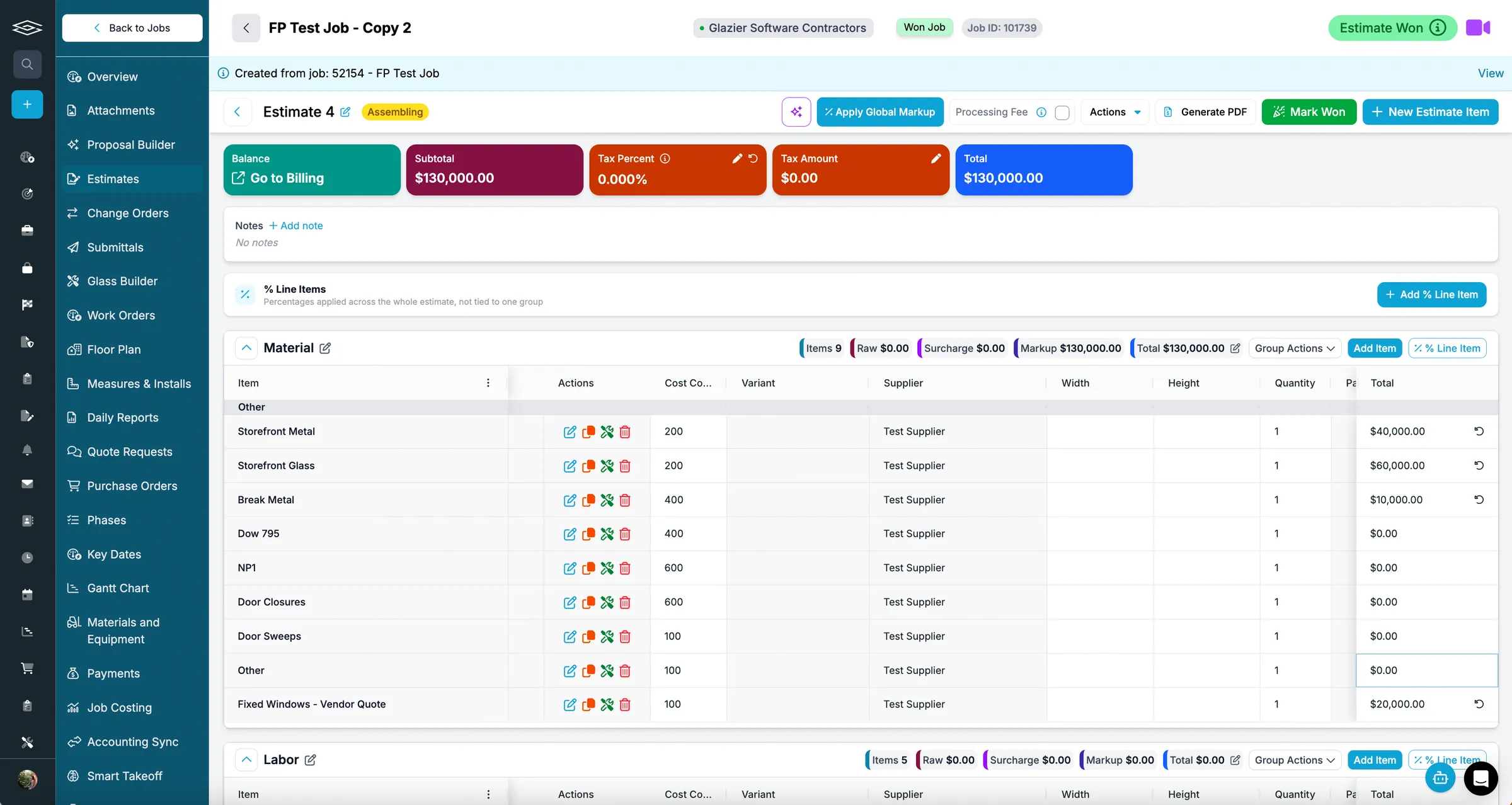
Task: Click the Other row total $0.00 cell
Action: point(1426,670)
